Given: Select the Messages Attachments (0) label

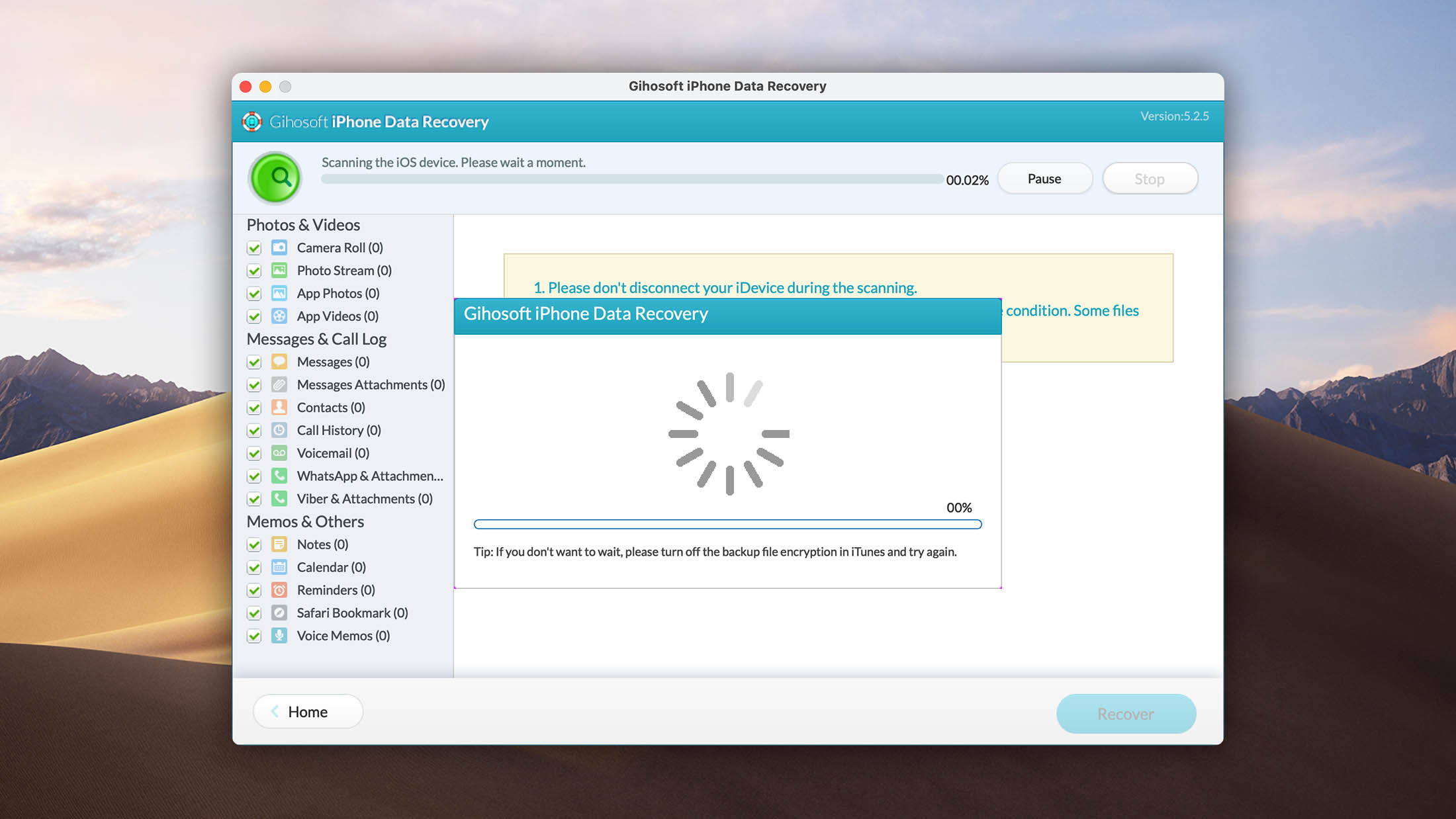Looking at the screenshot, I should tap(371, 384).
